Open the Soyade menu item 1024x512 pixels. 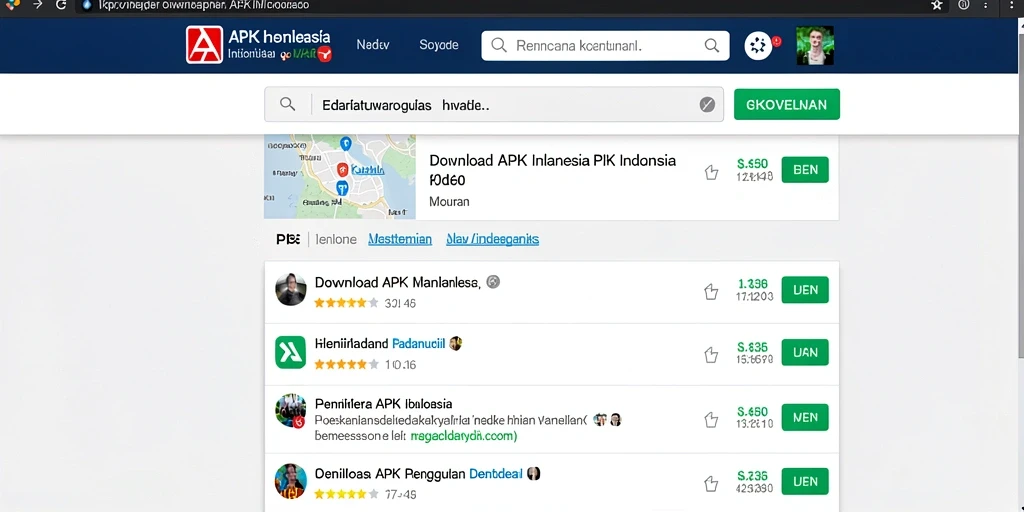(x=439, y=45)
